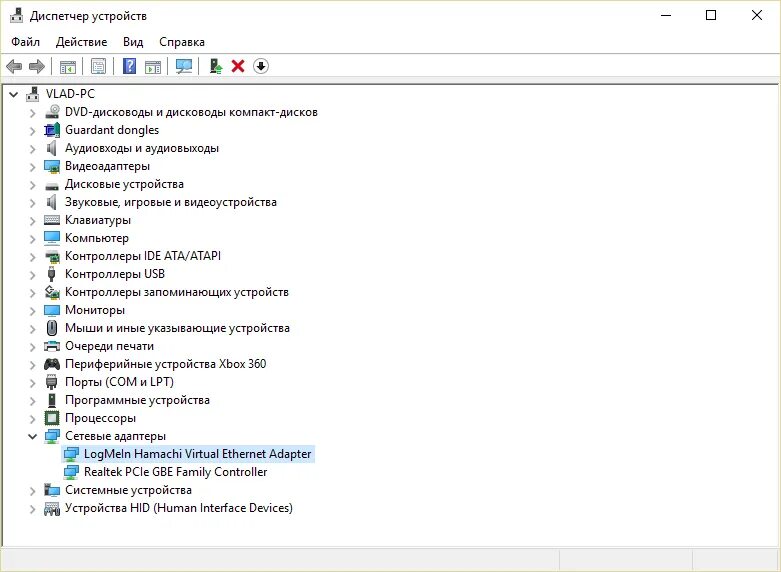The image size is (781, 572).
Task: Click the red X uninstall device icon
Action: [238, 66]
